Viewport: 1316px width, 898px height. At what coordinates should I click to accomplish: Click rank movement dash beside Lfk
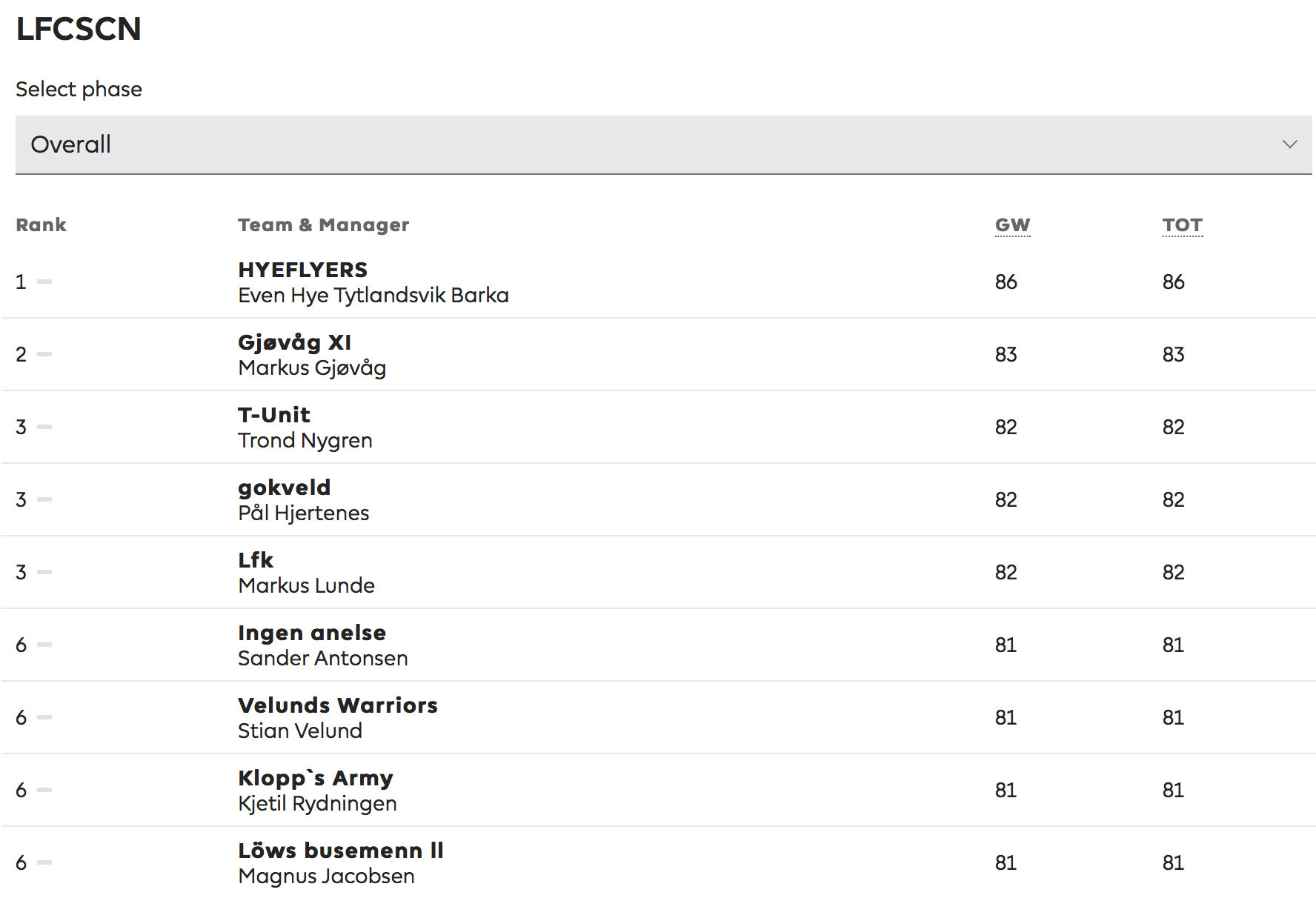44,572
